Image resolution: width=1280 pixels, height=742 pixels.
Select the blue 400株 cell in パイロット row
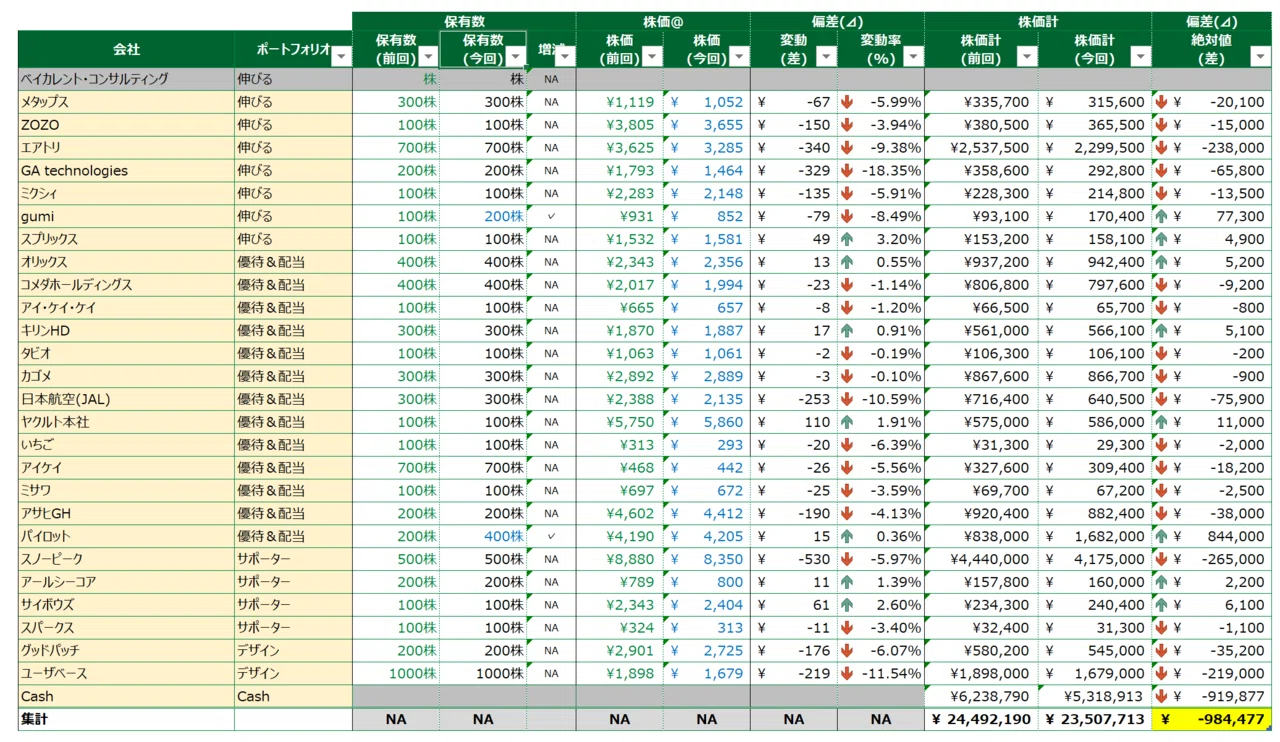pos(483,536)
